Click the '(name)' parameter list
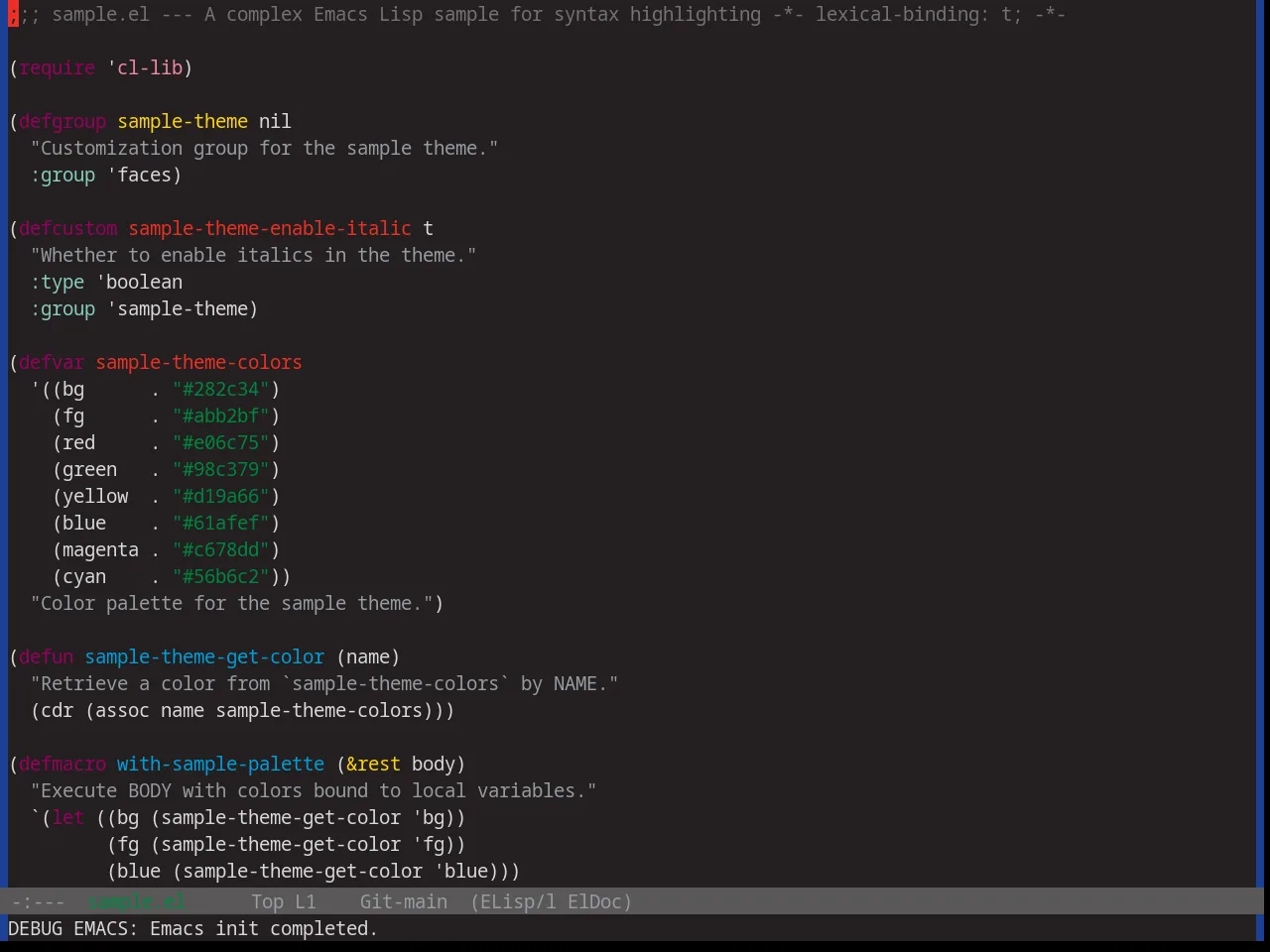The image size is (1270, 952). coord(368,656)
